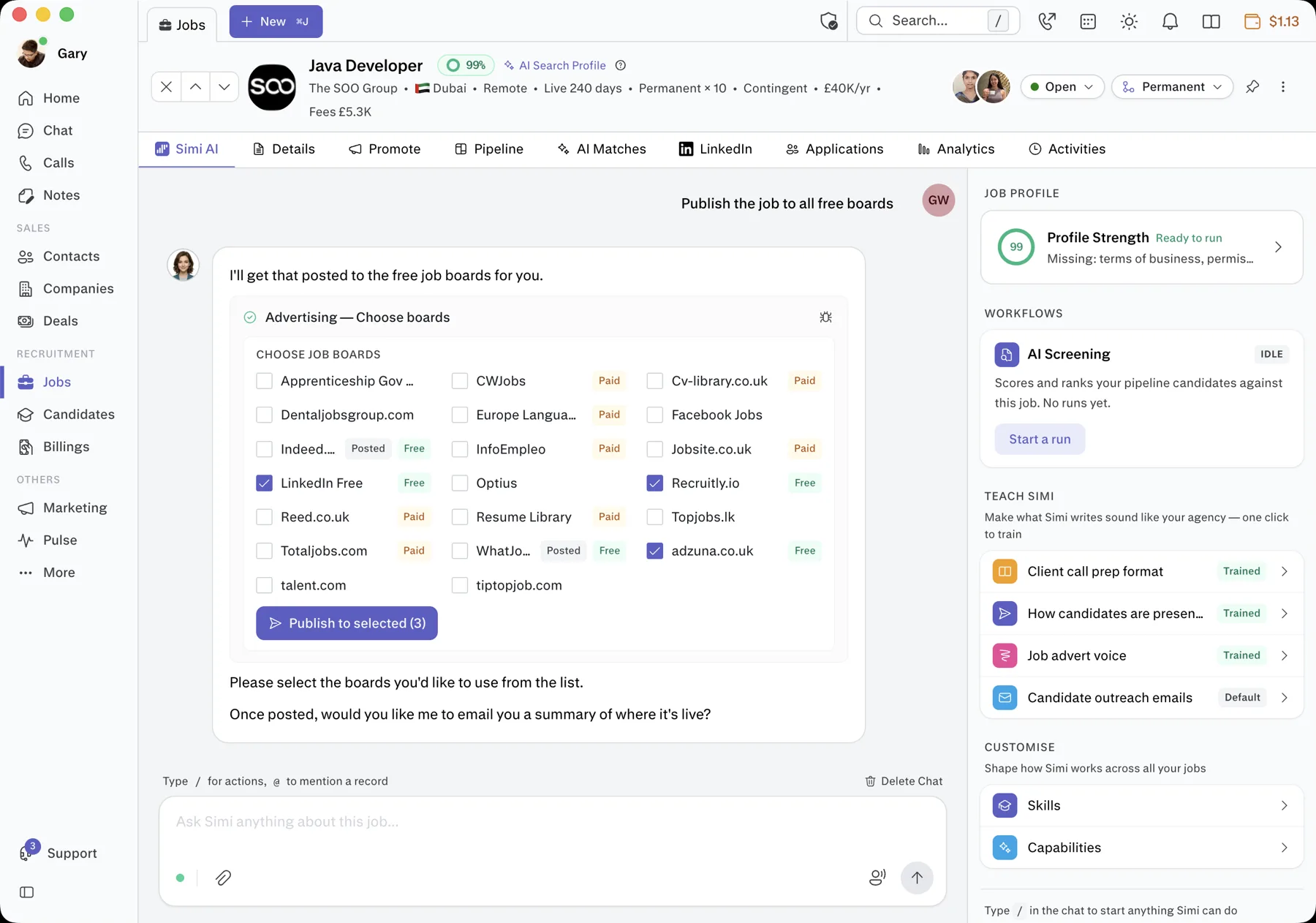Start voice input with the speaking-head icon

pos(877,878)
